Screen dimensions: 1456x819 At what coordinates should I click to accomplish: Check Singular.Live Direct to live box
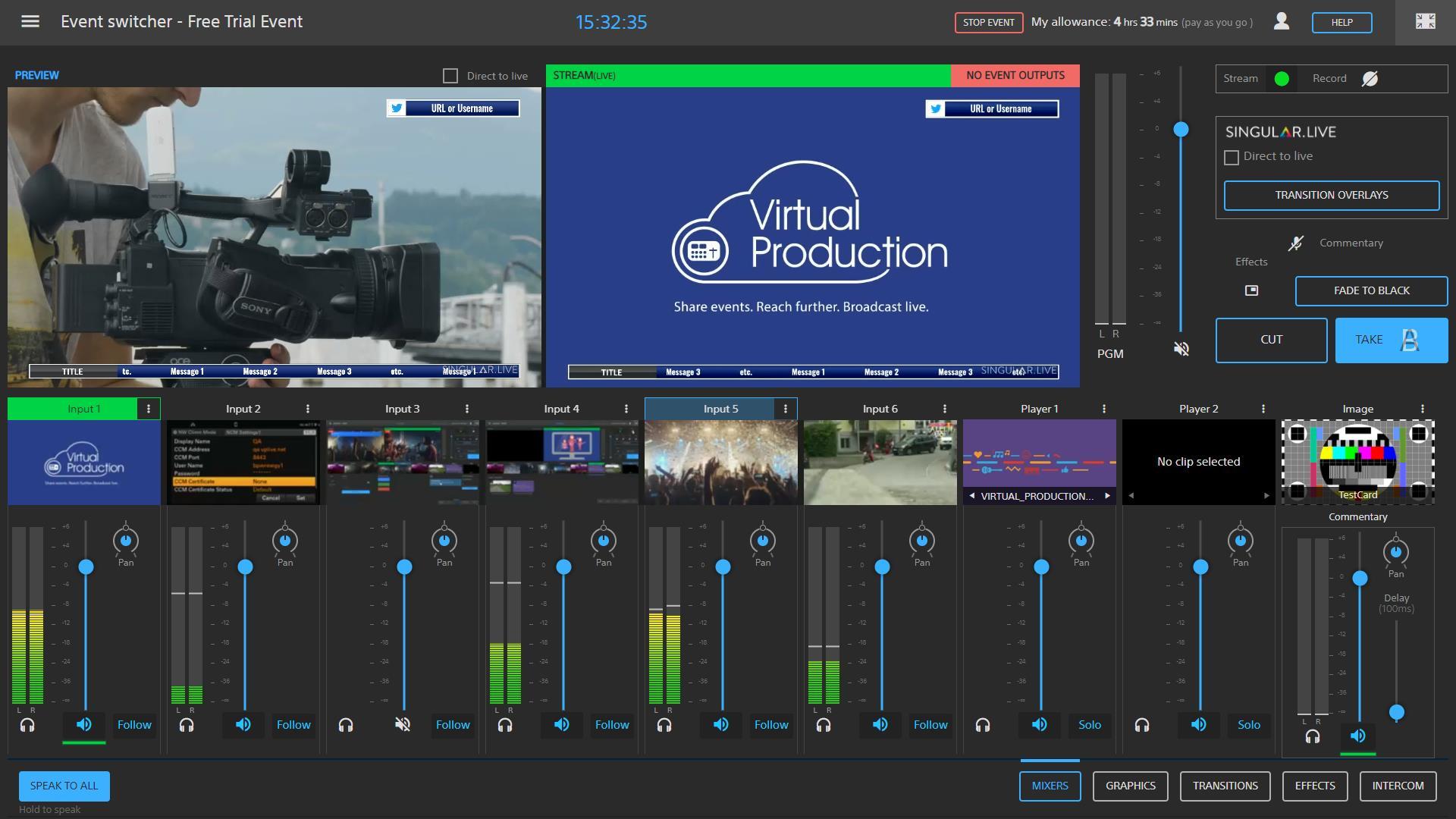[x=1232, y=157]
